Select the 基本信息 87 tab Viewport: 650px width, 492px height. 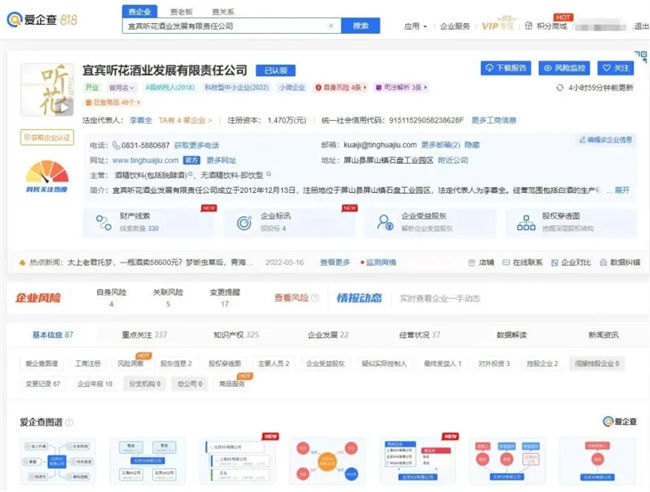[x=53, y=335]
